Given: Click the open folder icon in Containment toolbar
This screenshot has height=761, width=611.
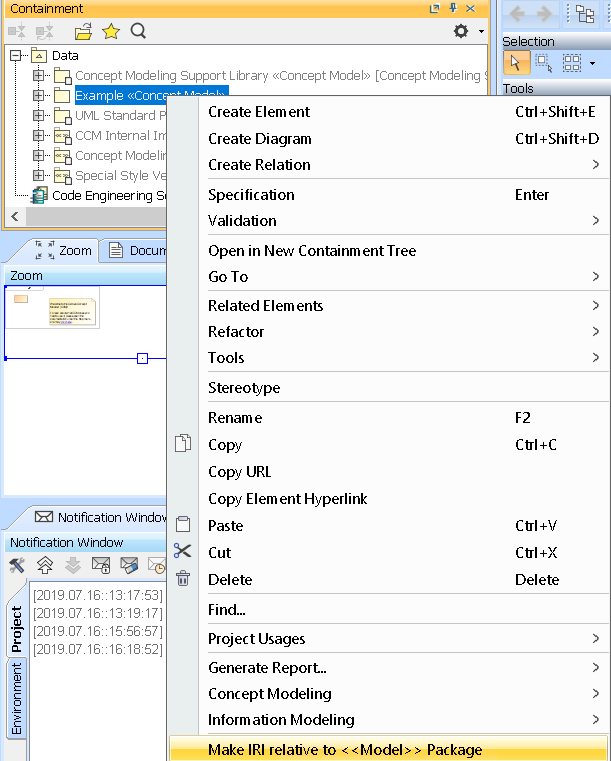Looking at the screenshot, I should (83, 32).
